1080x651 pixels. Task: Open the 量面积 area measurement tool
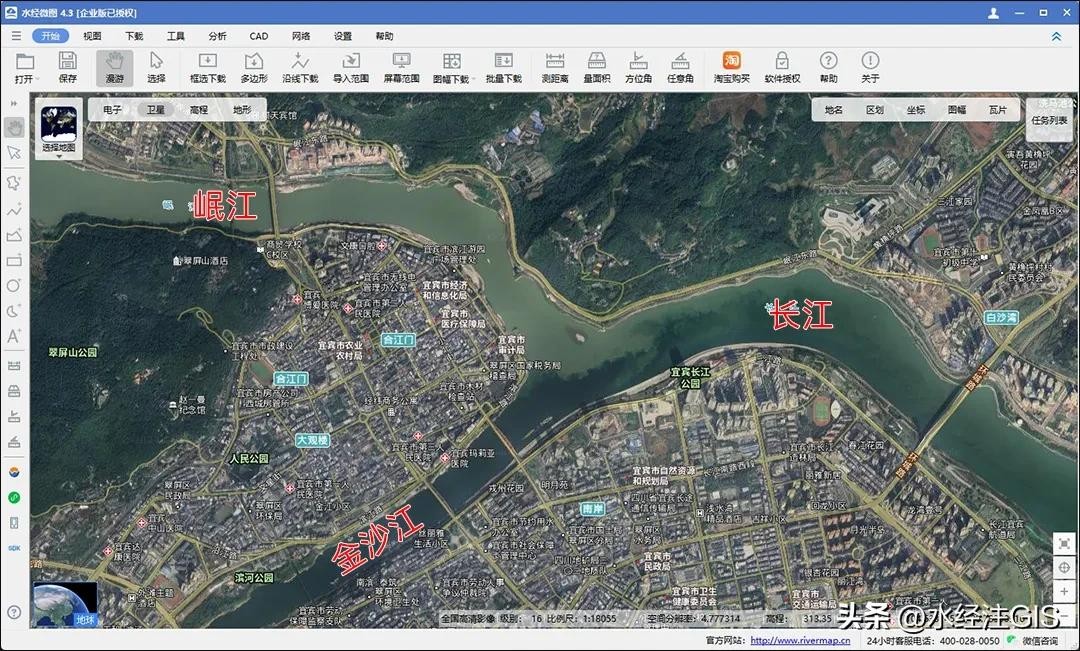[x=597, y=67]
